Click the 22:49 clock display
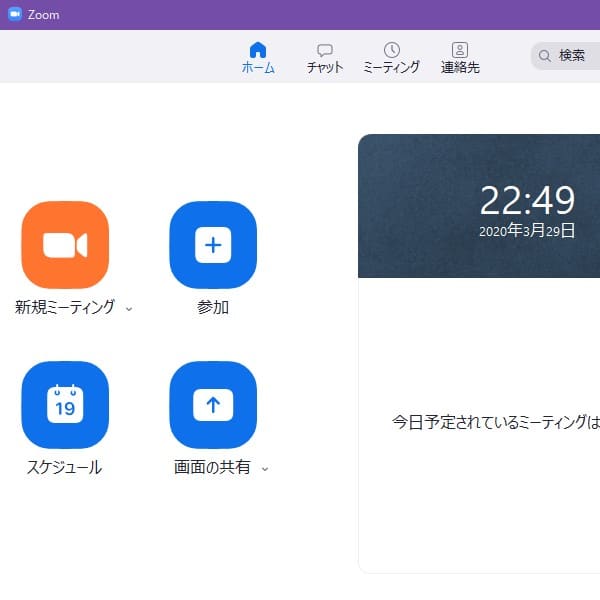Viewport: 600px width, 600px height. coord(527,200)
